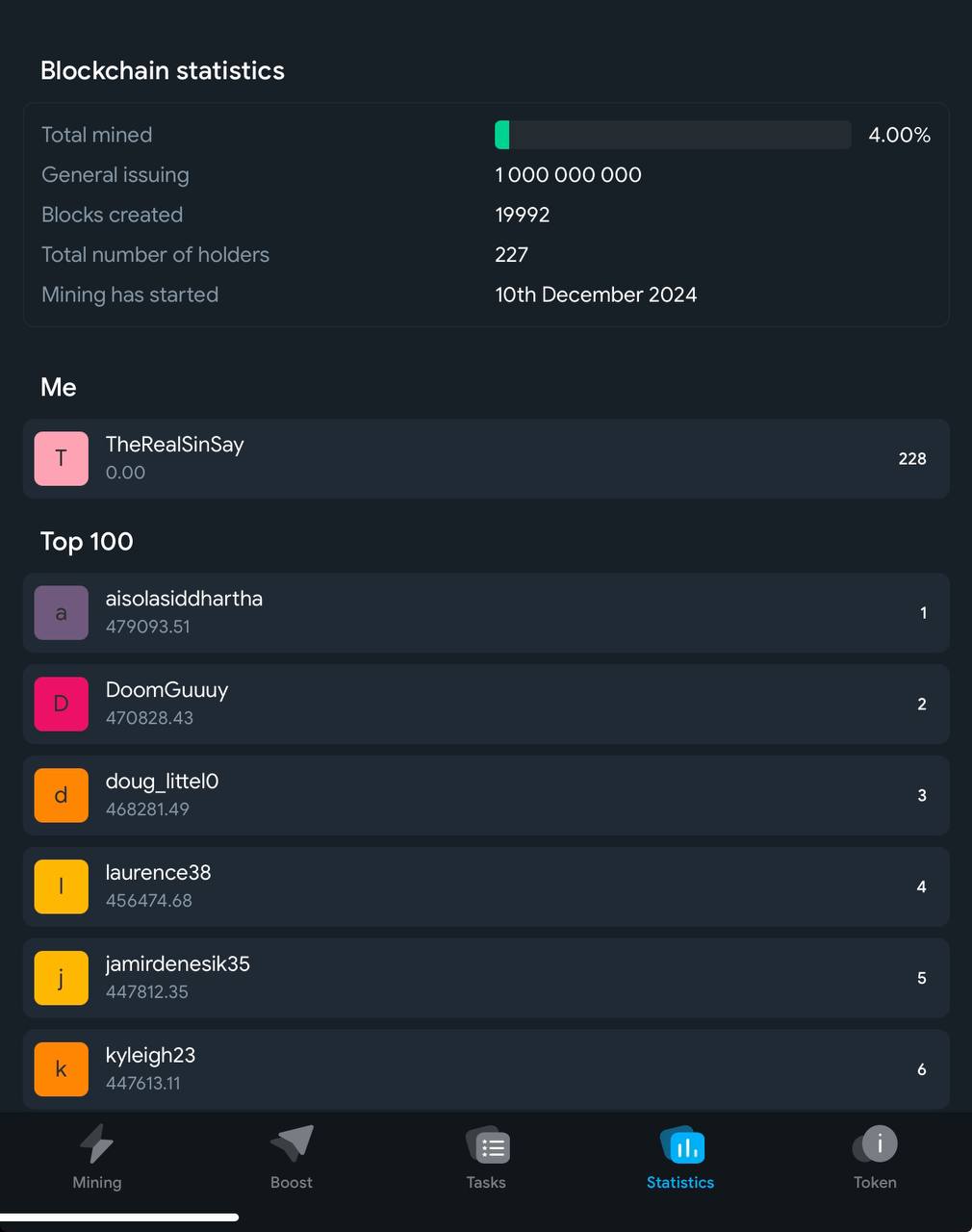Click doug_littel0's orange avatar
This screenshot has height=1232, width=972.
(x=62, y=796)
